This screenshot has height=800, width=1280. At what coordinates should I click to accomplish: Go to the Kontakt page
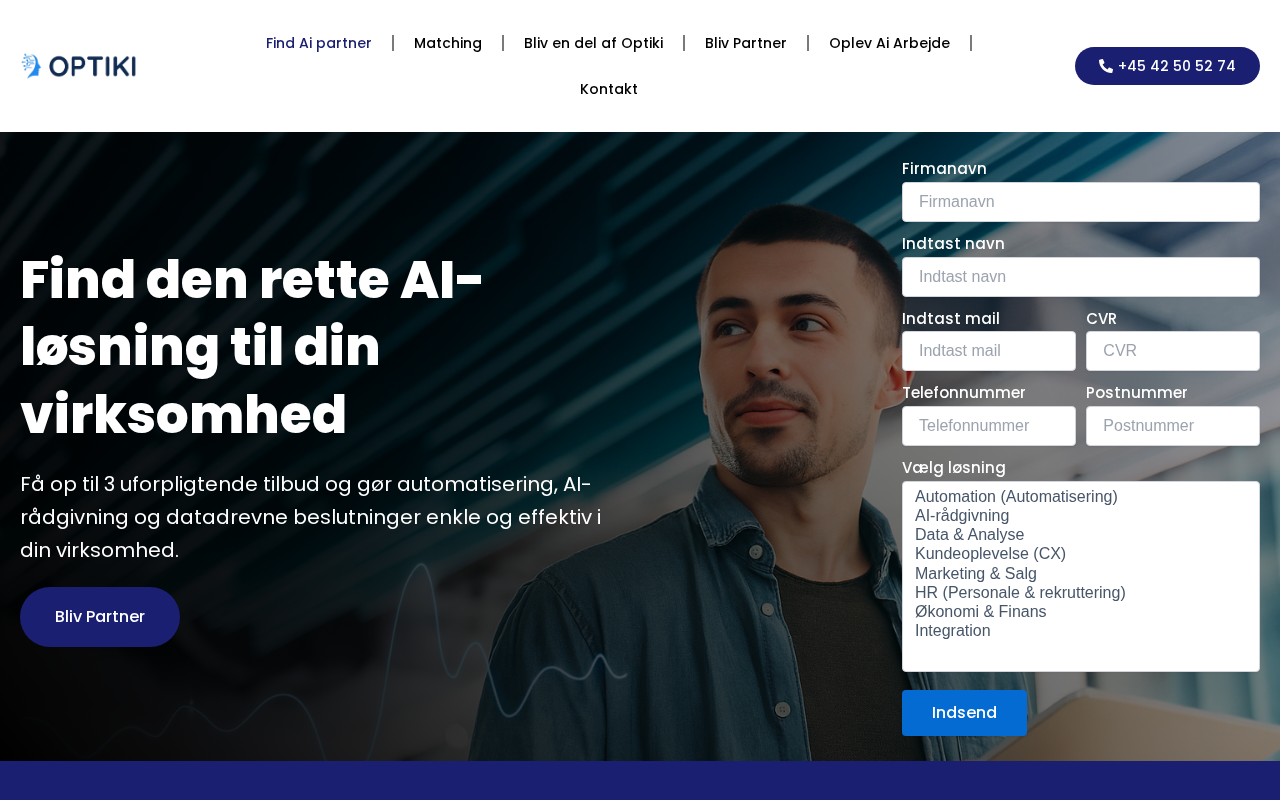tap(609, 89)
